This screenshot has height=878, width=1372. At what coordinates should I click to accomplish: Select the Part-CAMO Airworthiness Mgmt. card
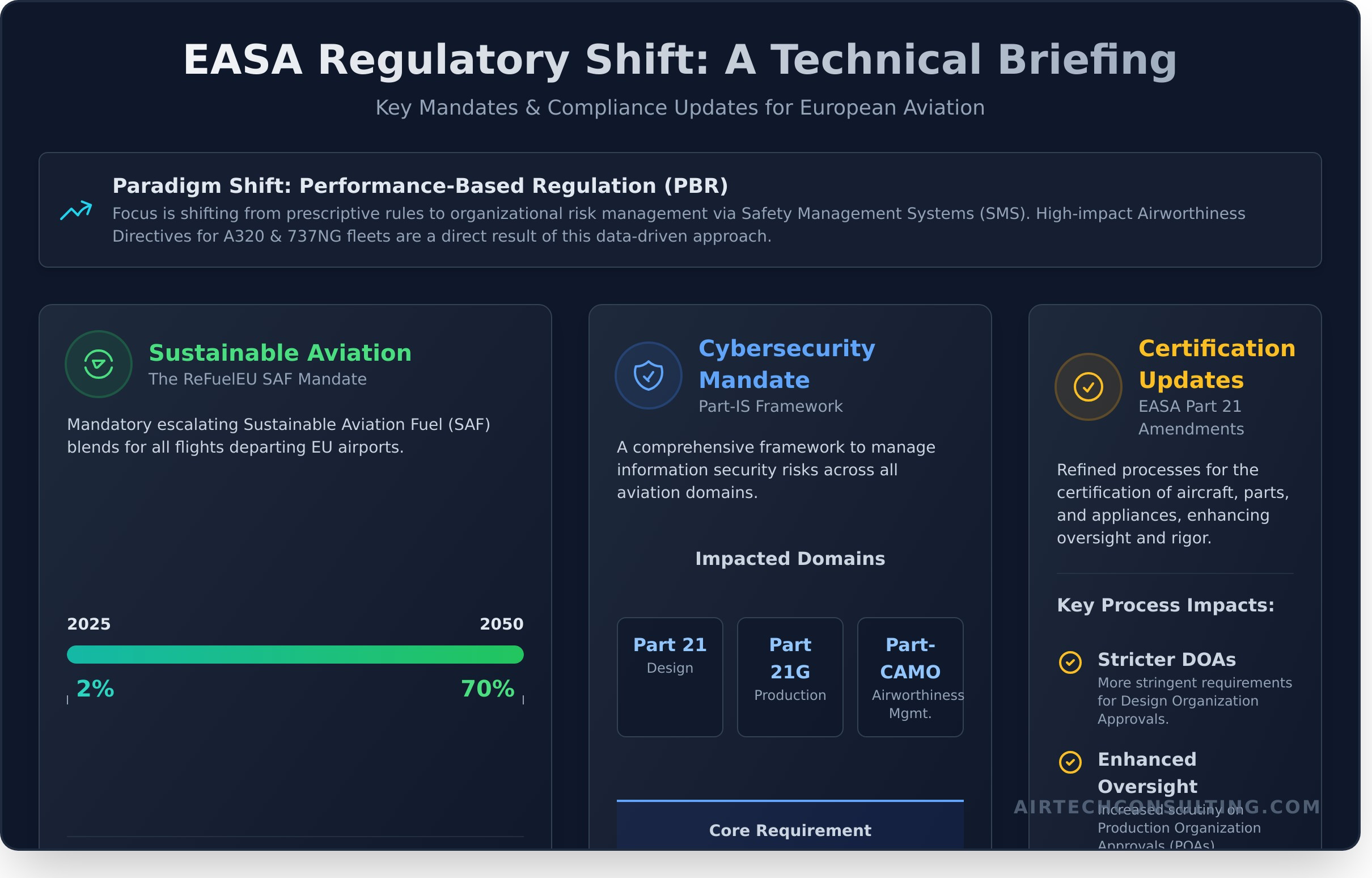point(910,677)
